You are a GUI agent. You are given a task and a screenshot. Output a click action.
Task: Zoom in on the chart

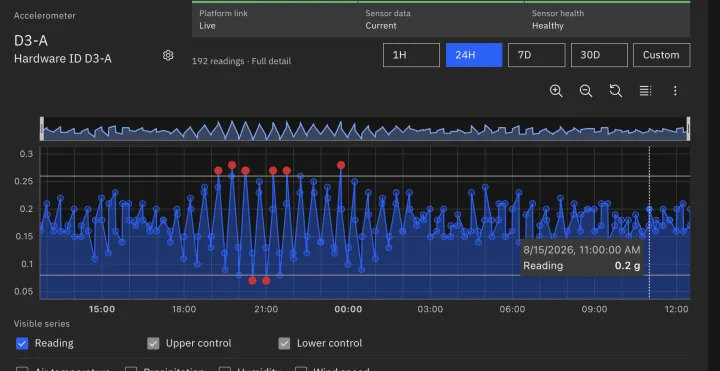point(556,91)
